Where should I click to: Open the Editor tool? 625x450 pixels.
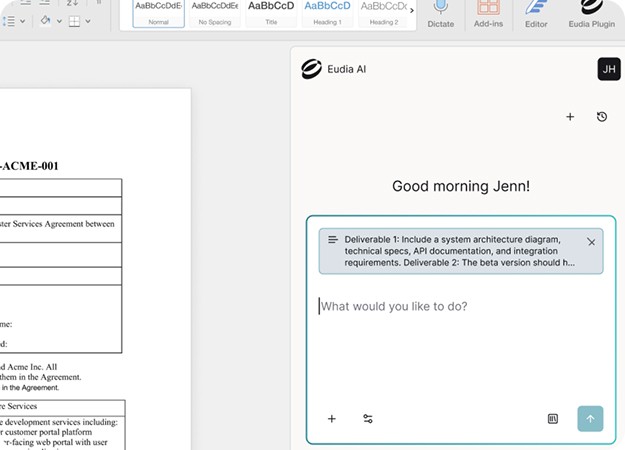(536, 14)
